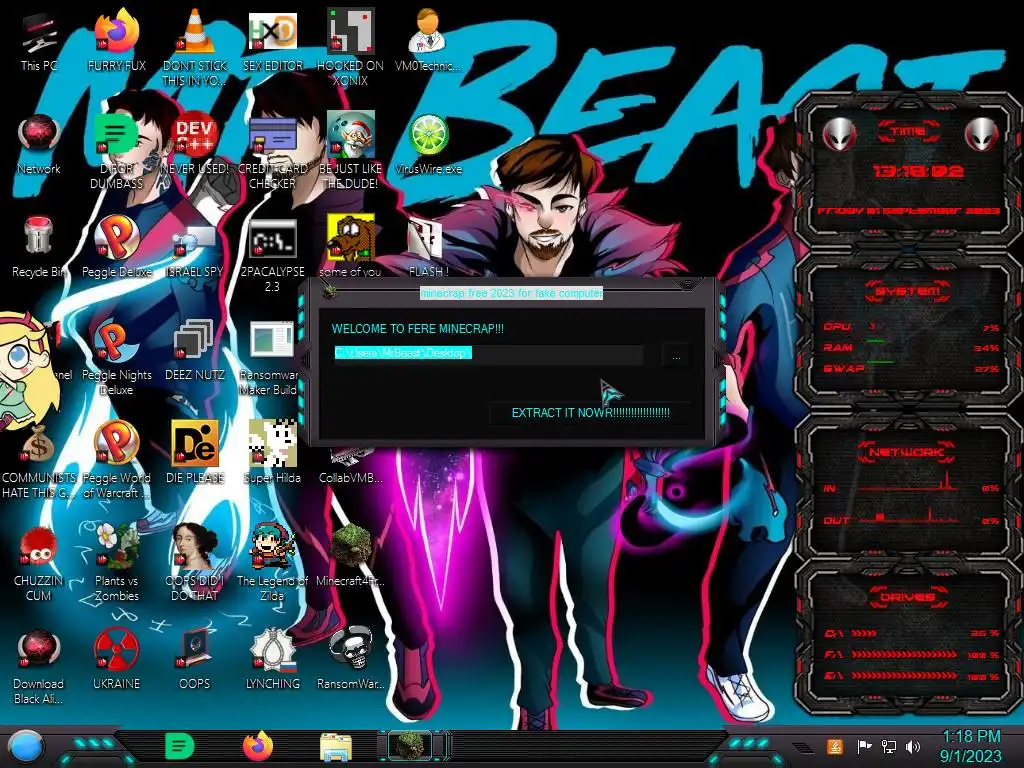Screen dimensions: 1024x768
Task: Open the UKRAINE radiation icon
Action: click(116, 660)
